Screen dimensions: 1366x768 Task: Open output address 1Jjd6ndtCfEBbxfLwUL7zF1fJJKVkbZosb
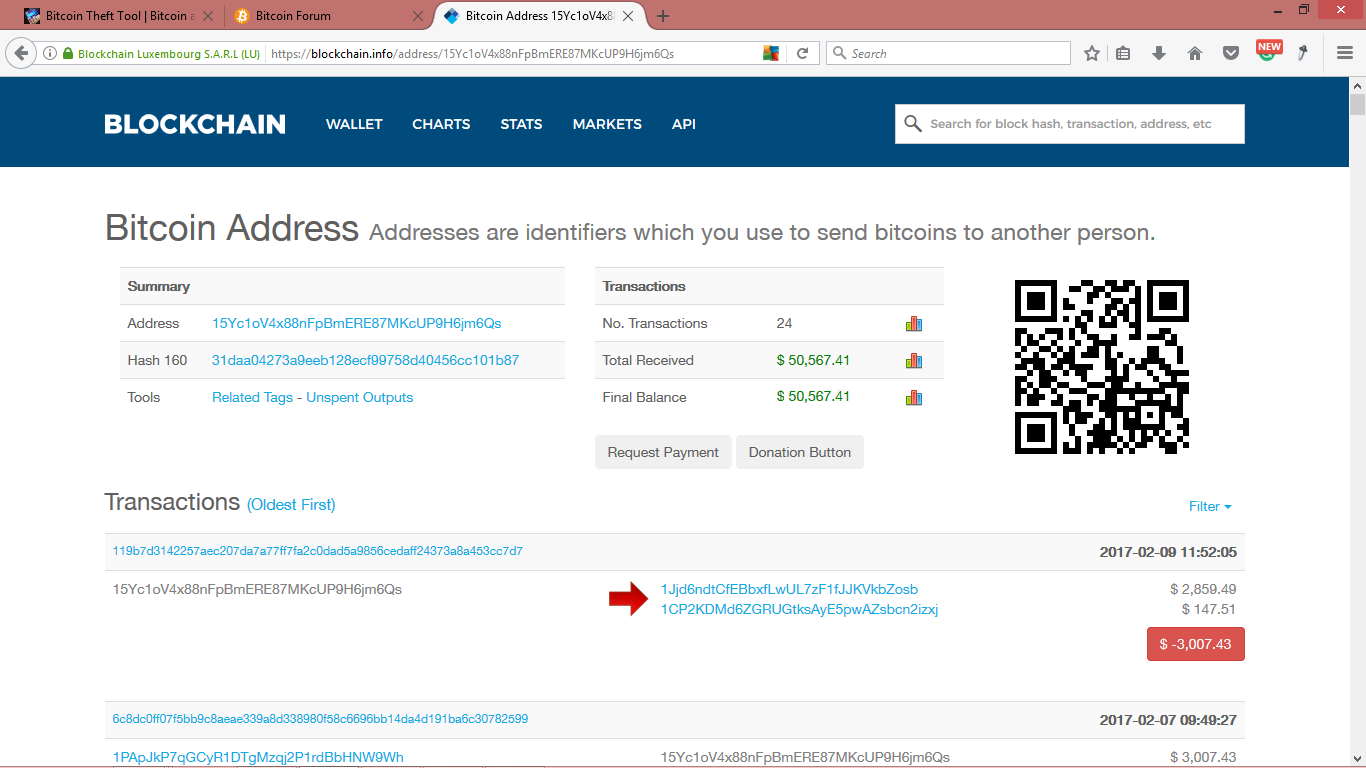[x=789, y=589]
